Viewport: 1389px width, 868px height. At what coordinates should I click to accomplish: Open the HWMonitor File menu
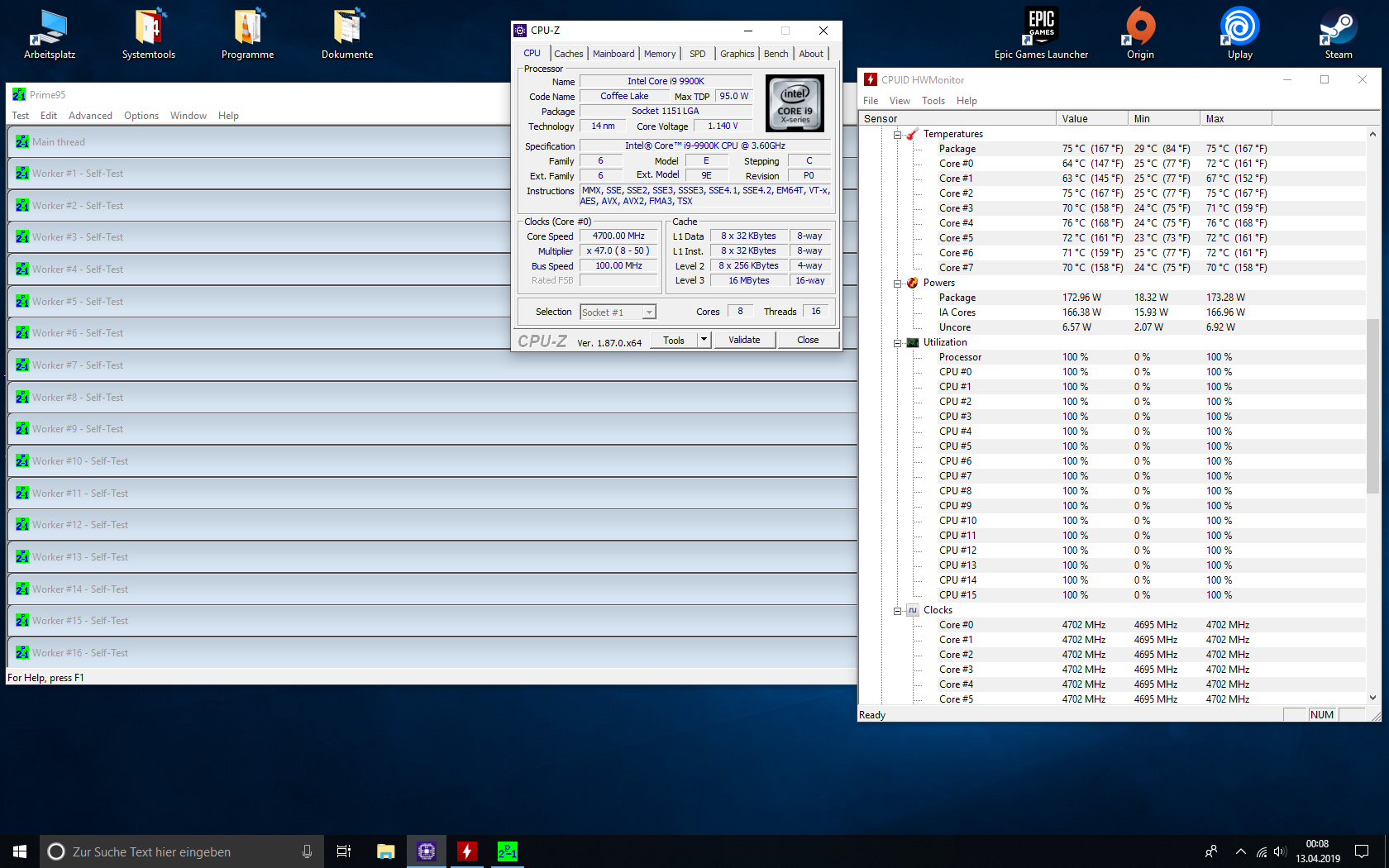pos(871,101)
